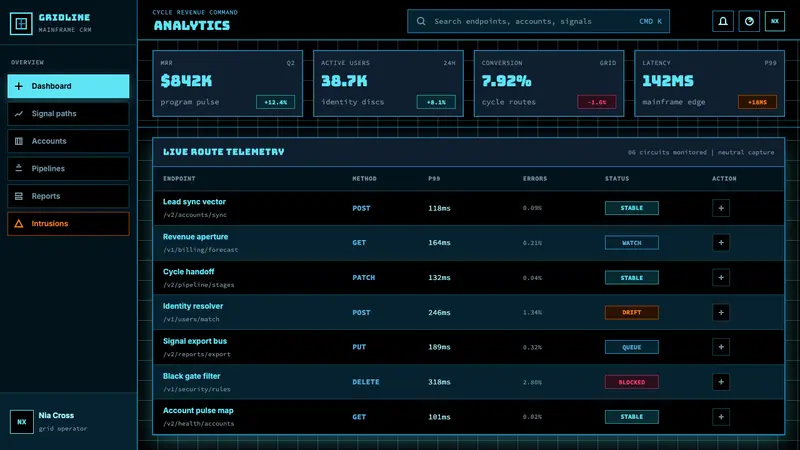Click the Reports icon in sidebar
800x450 pixels.
click(19, 196)
